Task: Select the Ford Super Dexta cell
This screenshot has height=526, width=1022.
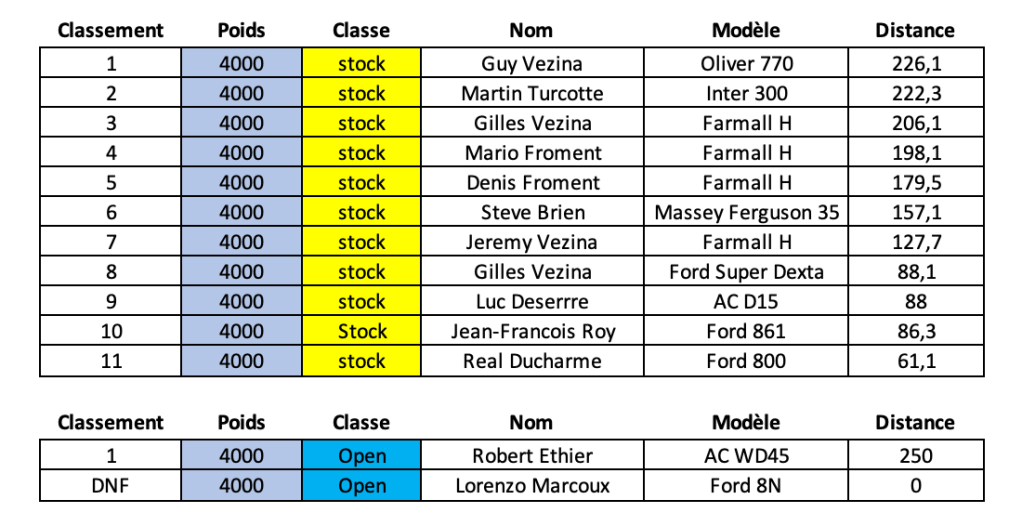Action: pyautogui.click(x=746, y=272)
